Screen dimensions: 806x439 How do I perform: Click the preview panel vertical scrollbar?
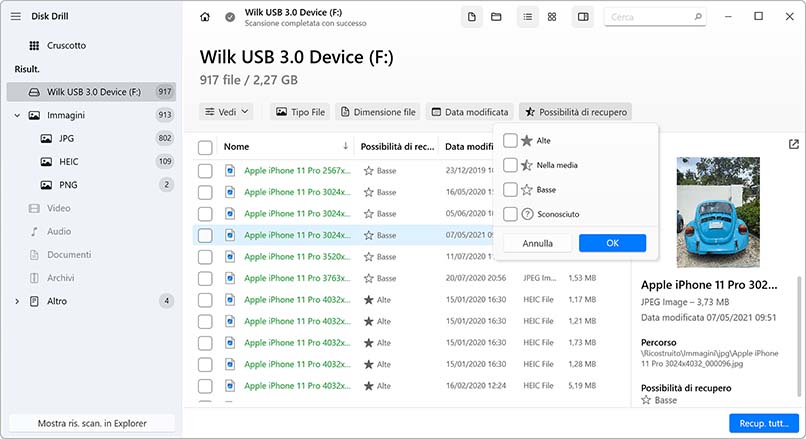[x=798, y=337]
